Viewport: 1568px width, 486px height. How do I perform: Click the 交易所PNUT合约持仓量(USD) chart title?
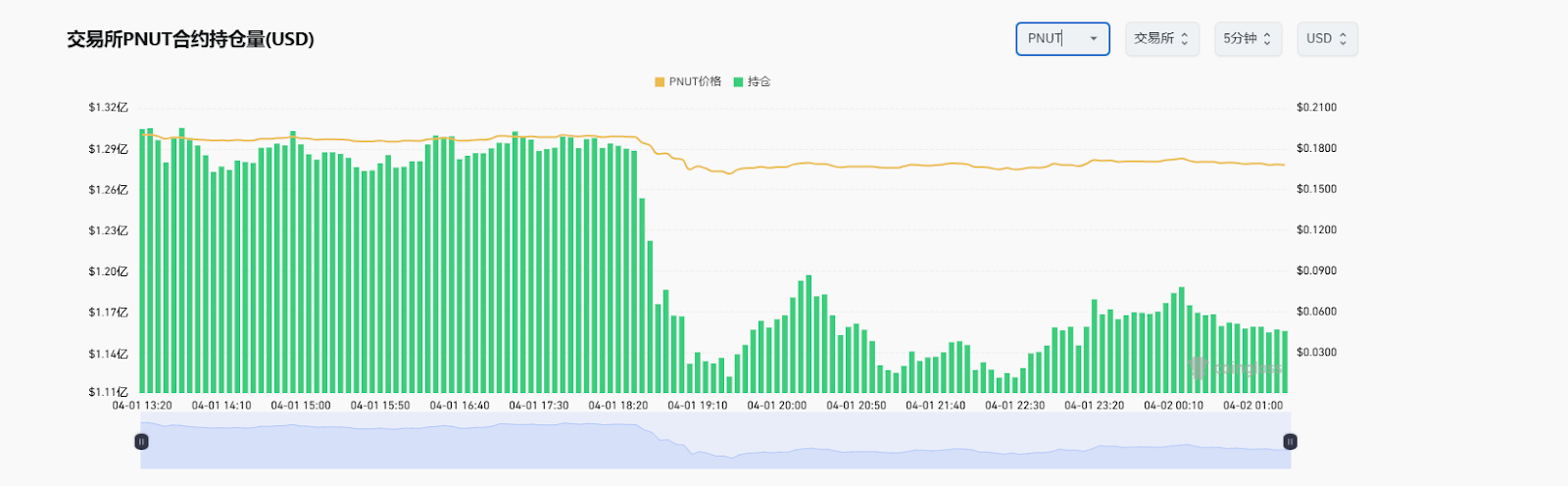(x=190, y=39)
